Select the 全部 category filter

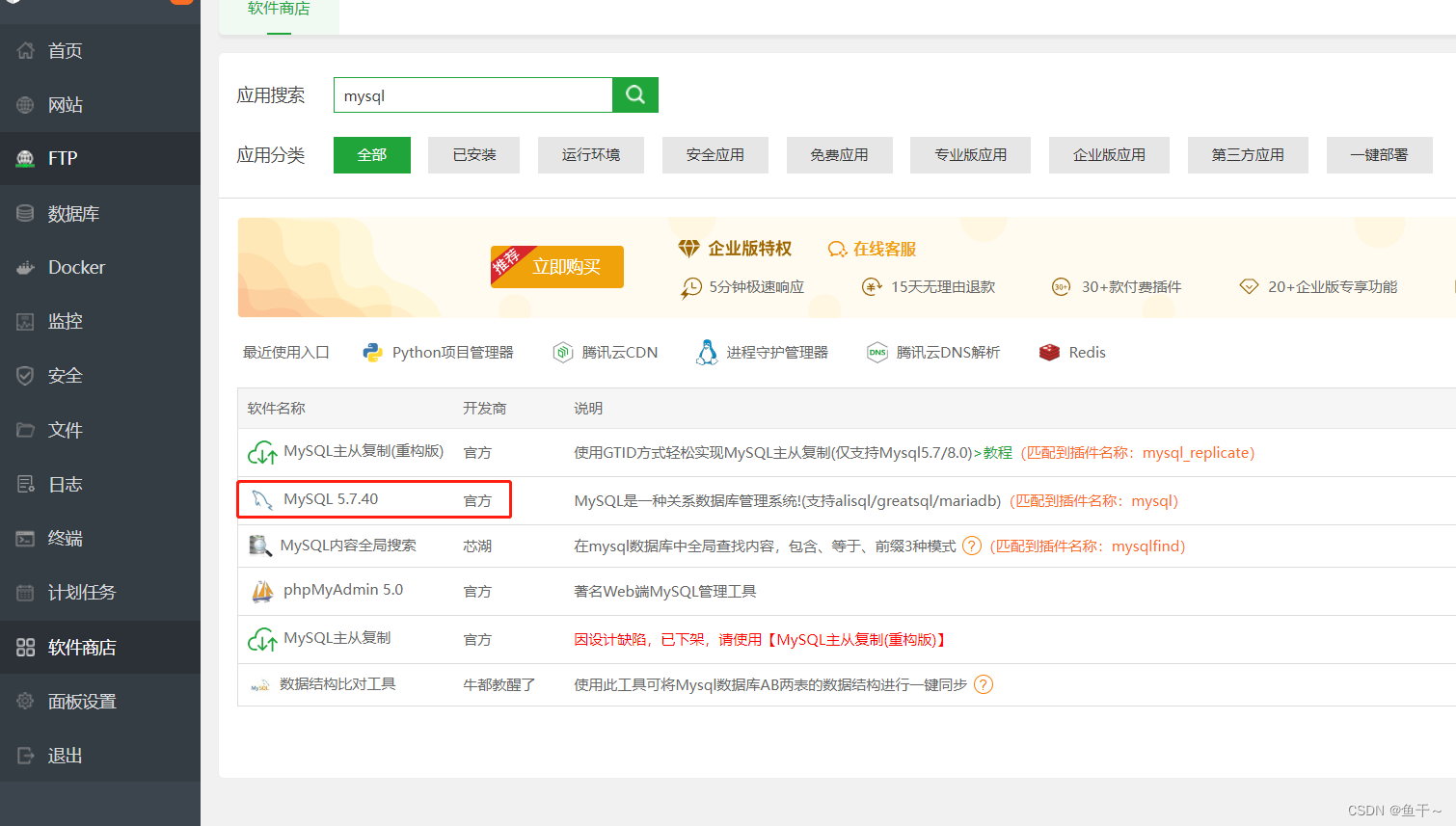[372, 155]
